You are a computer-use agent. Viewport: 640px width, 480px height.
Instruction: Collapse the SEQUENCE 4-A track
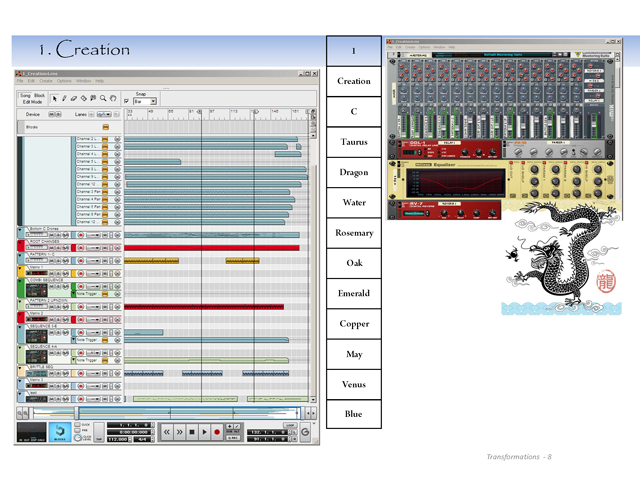pos(20,347)
